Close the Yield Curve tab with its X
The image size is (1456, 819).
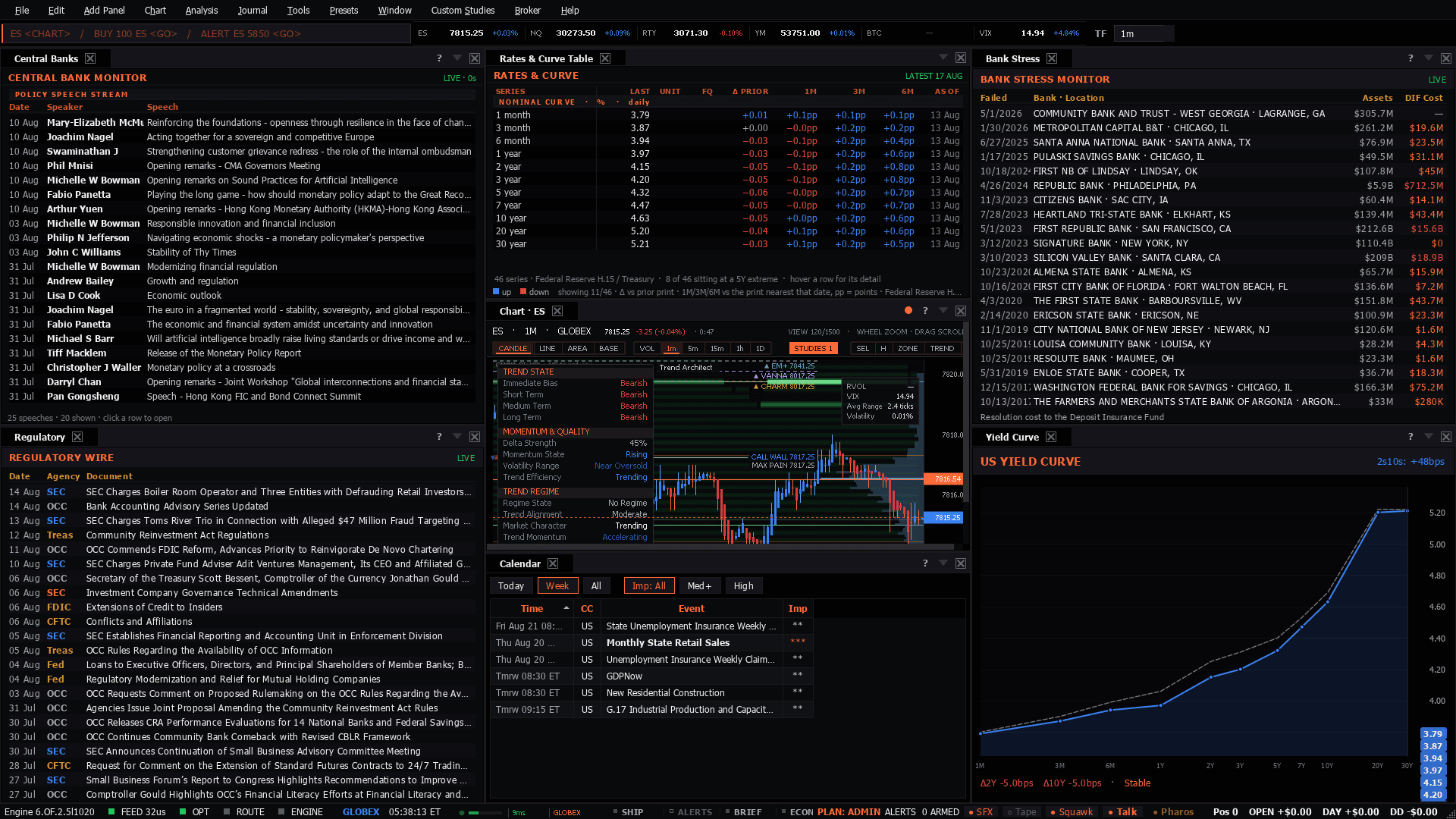click(1051, 437)
